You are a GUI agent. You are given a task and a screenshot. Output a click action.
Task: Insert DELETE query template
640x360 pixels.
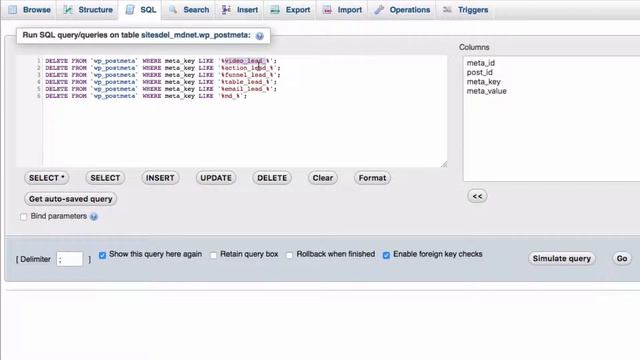point(272,178)
